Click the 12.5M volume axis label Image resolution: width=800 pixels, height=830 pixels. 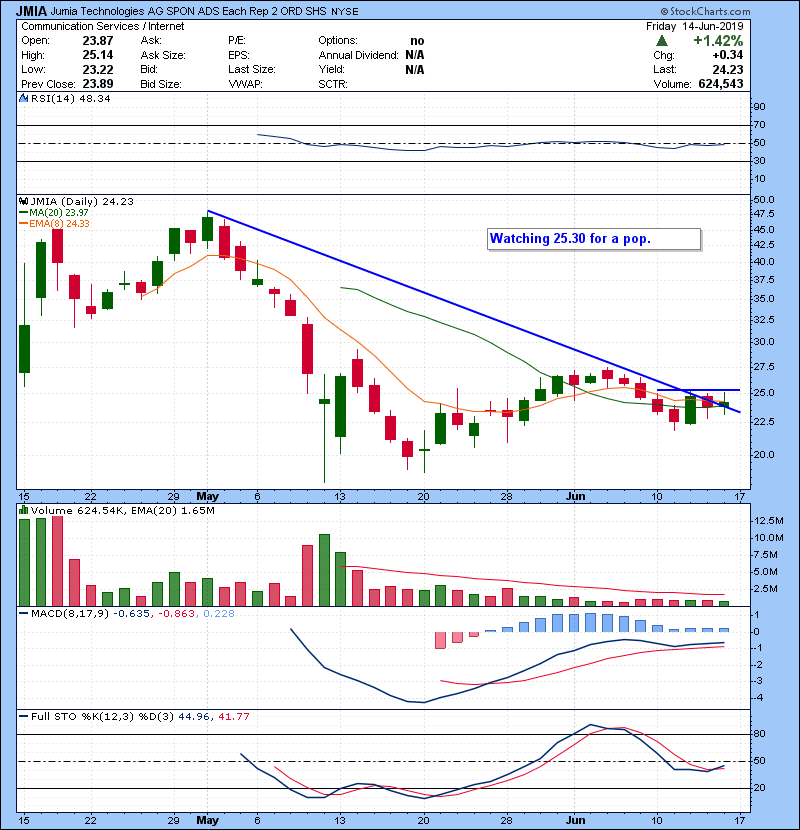[769, 521]
